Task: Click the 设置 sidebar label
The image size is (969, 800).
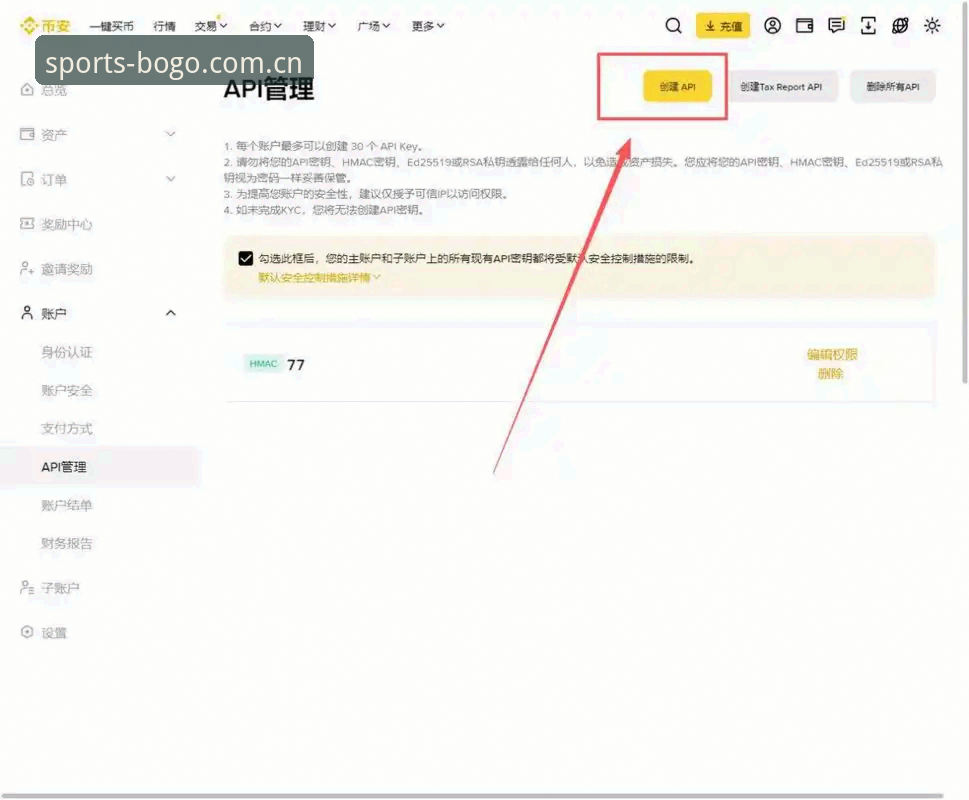Action: 54,633
